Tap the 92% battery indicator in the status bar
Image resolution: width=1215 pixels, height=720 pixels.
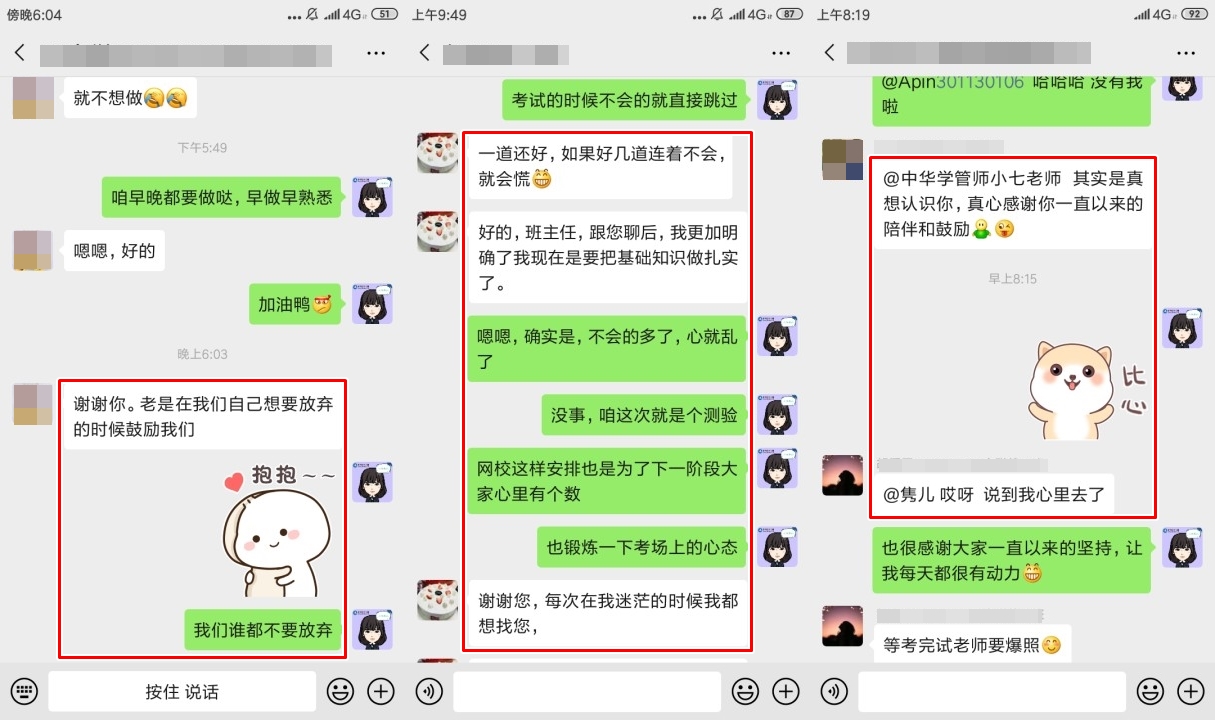tap(1193, 15)
